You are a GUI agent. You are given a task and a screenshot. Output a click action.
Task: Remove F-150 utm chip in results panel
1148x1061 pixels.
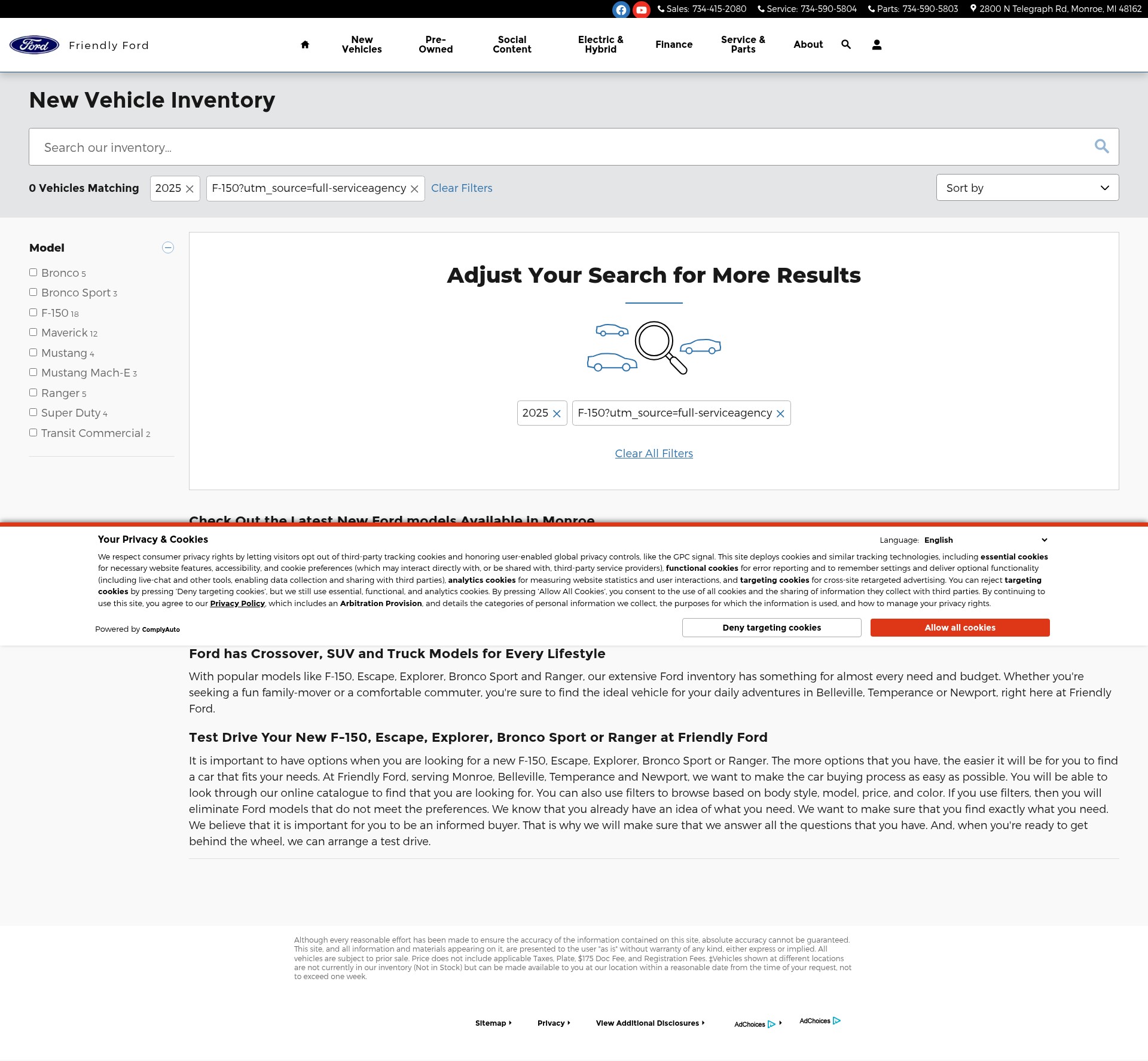(780, 414)
